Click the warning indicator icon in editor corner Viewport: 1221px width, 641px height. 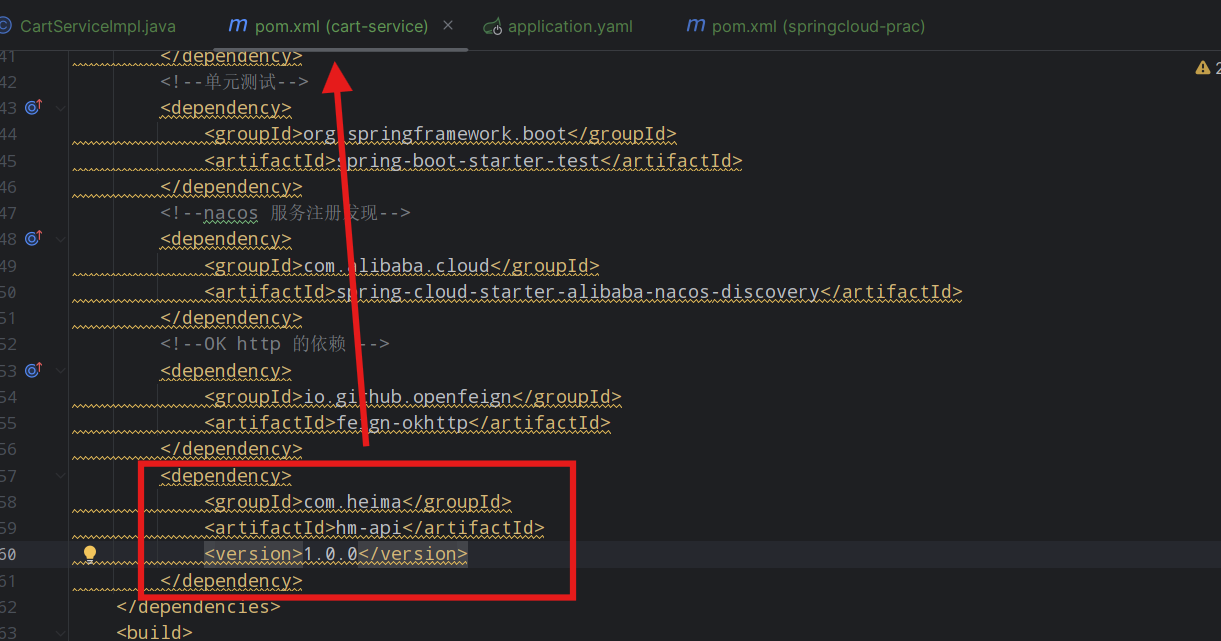1203,68
